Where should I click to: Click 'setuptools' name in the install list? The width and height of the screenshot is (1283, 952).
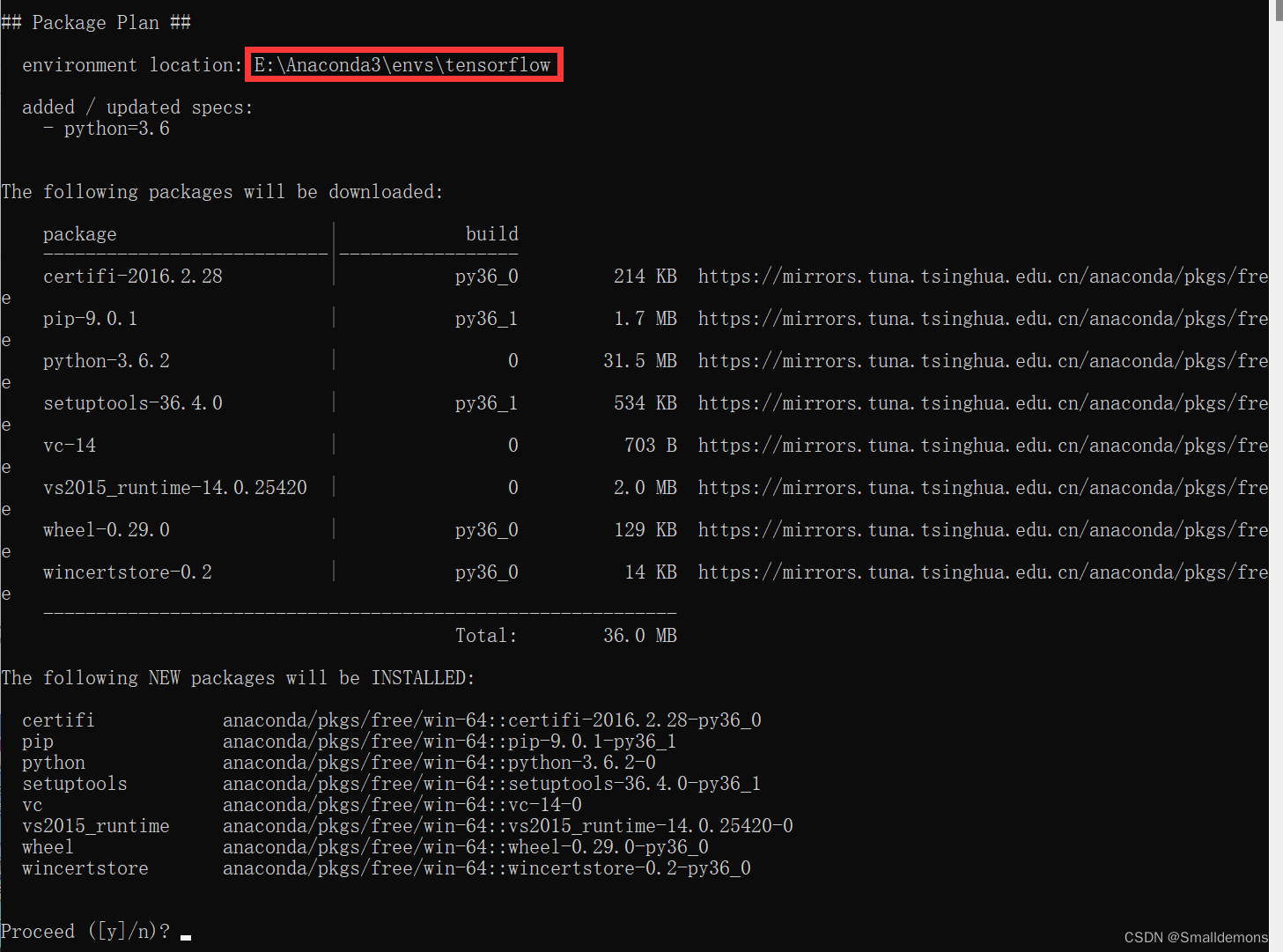click(x=75, y=784)
